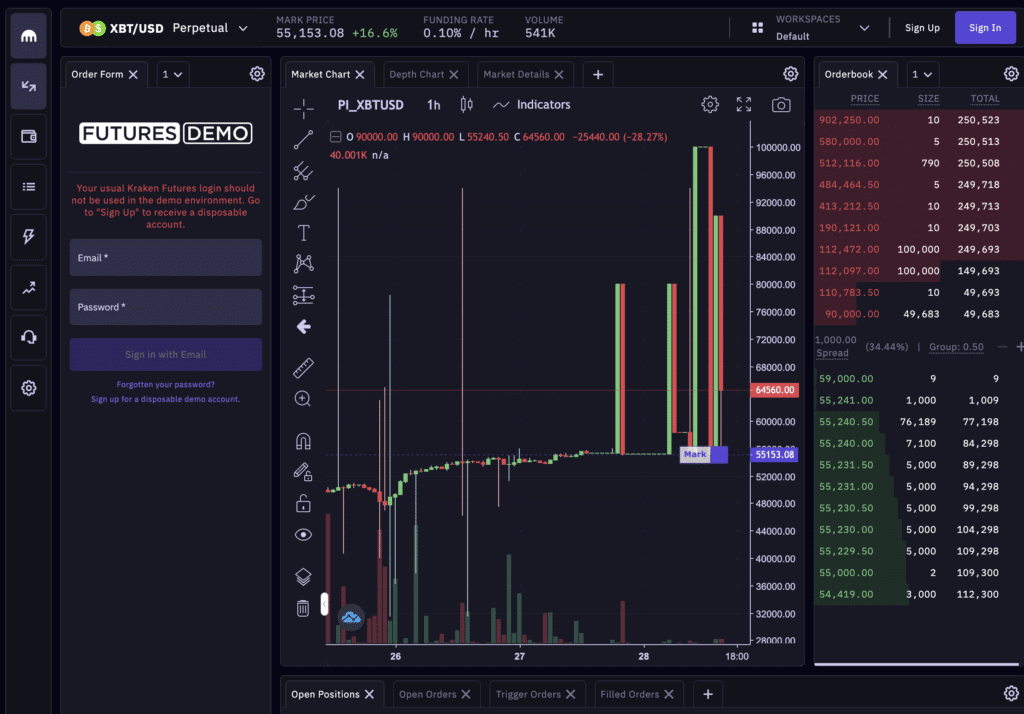Click the trash remove drawings icon
Screen dimensions: 1024x714
[303, 608]
